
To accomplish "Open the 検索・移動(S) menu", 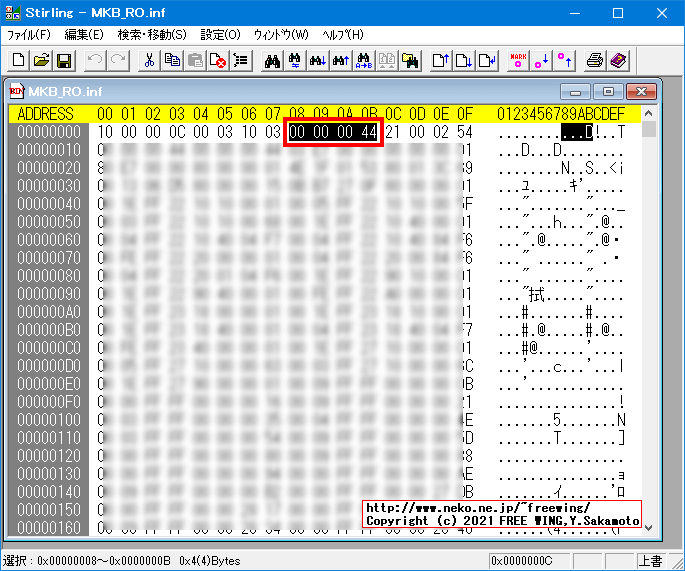I will pos(152,35).
